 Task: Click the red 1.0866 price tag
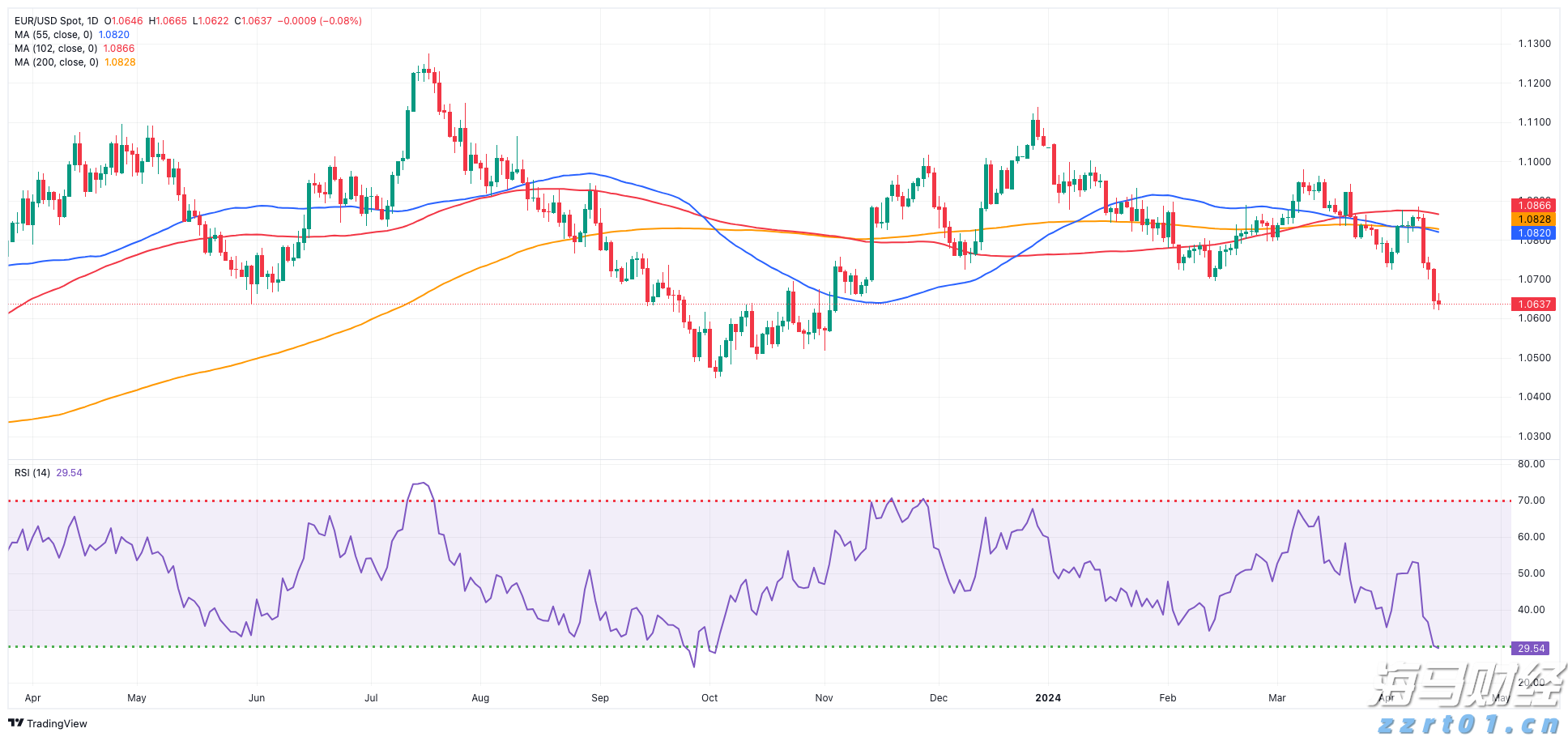tap(1533, 206)
